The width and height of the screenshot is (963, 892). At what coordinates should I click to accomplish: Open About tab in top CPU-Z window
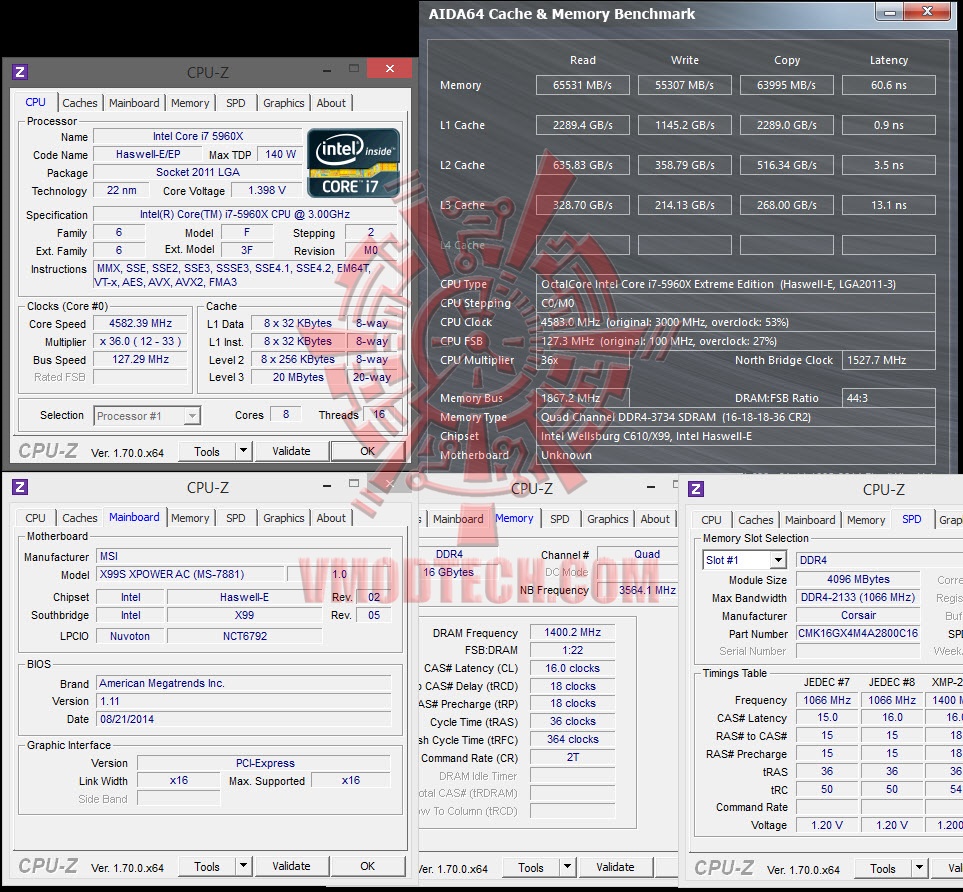tap(331, 103)
